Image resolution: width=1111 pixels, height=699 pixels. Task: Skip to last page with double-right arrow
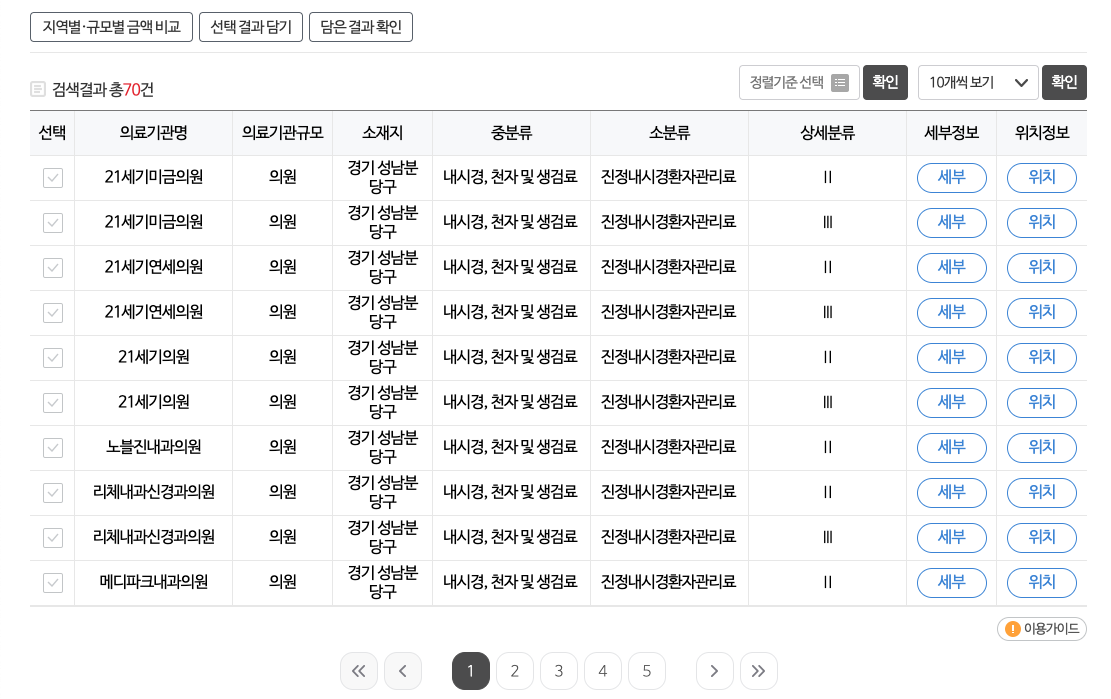point(759,671)
